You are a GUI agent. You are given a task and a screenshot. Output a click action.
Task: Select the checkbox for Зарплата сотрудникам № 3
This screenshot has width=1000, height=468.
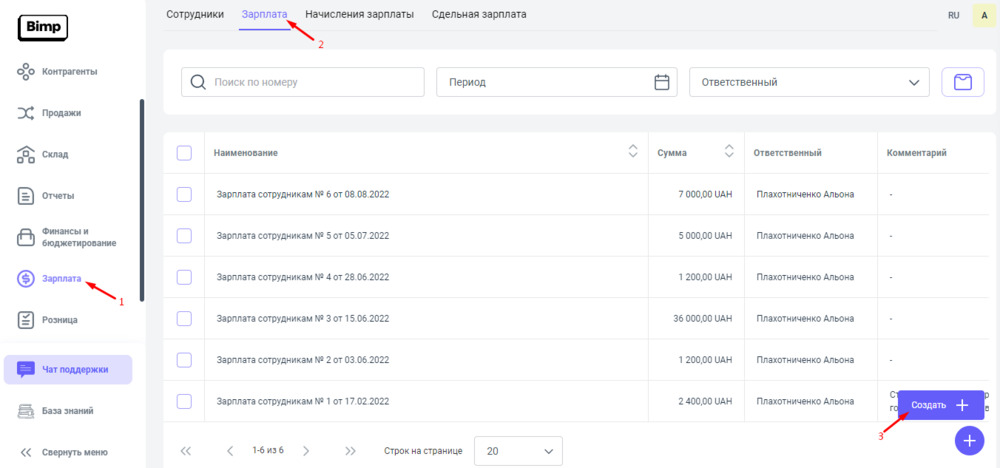coord(184,318)
